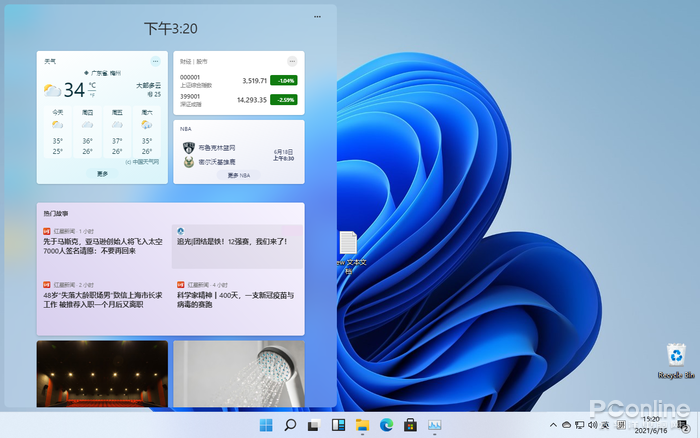Click the volume icon in system tray

[593, 425]
